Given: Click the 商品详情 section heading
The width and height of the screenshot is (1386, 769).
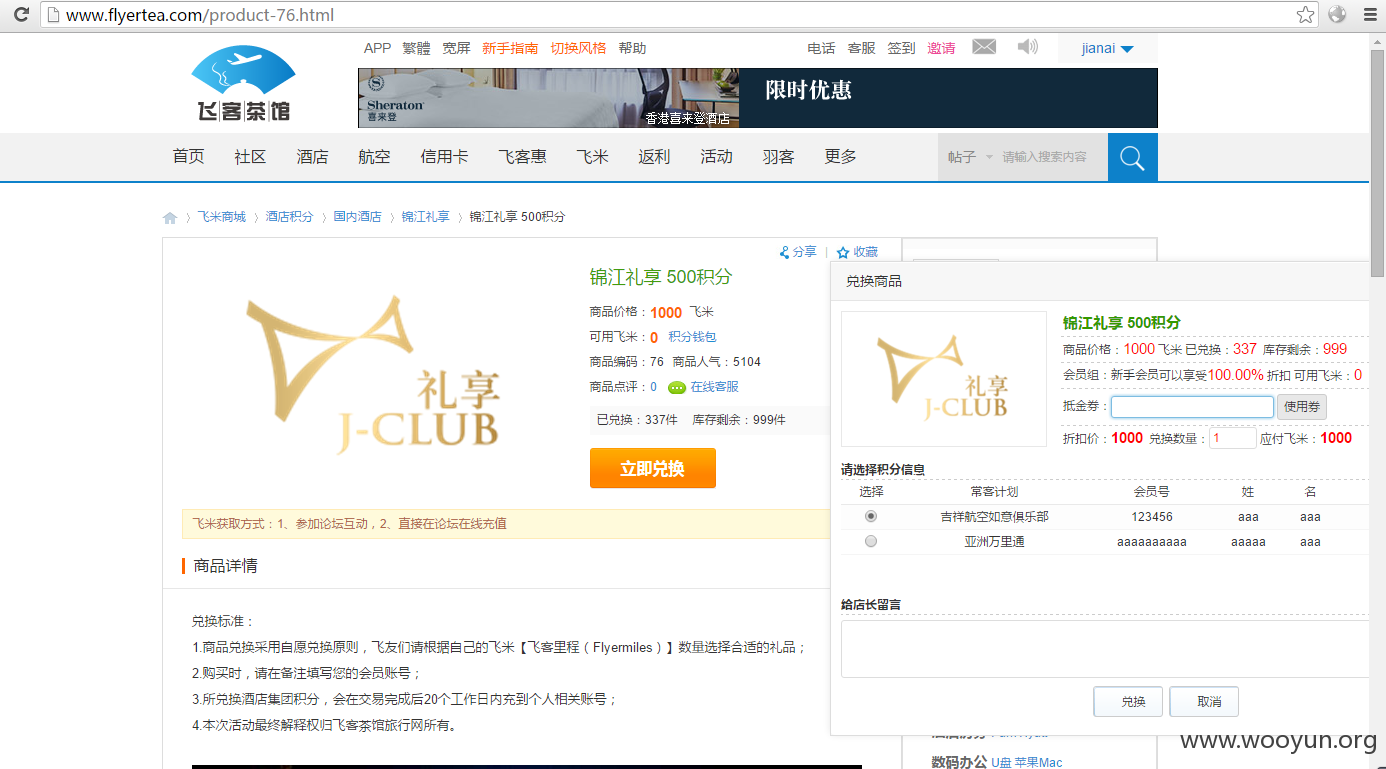Looking at the screenshot, I should 225,566.
